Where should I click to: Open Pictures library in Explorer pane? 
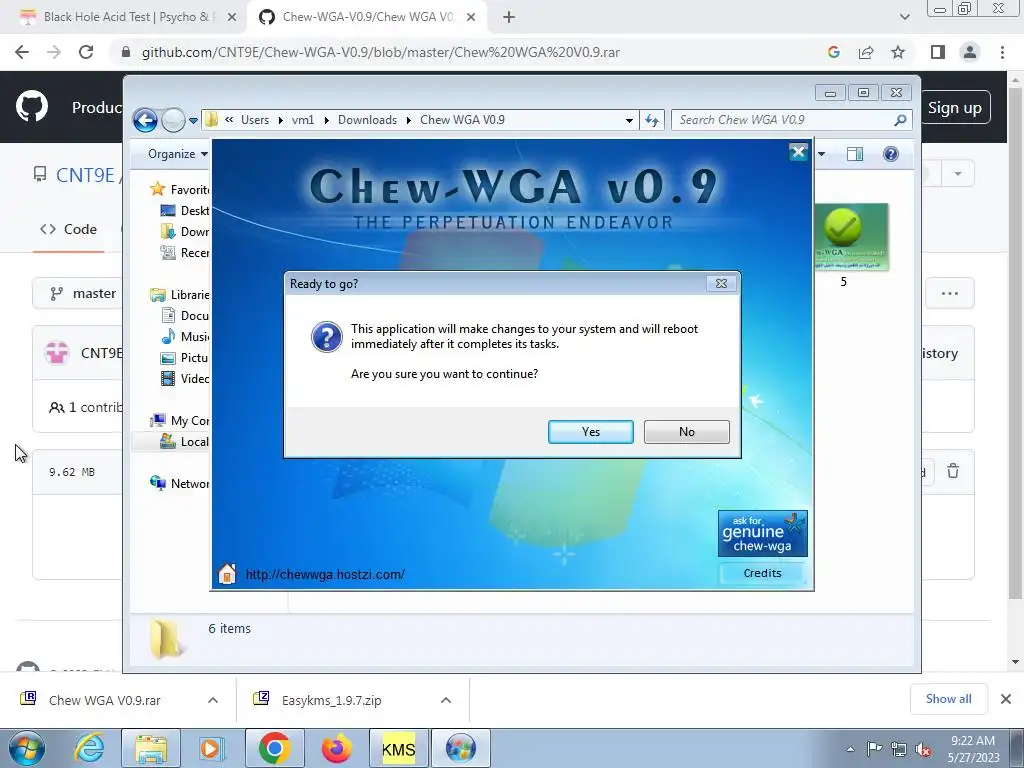(185, 357)
